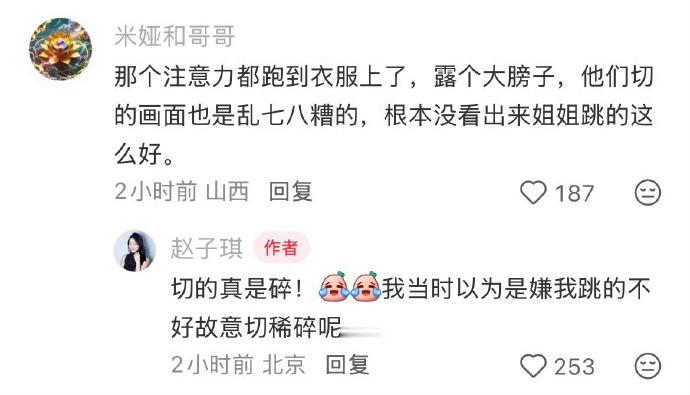Open 米娅和哥哥's lotus avatar

point(60,49)
